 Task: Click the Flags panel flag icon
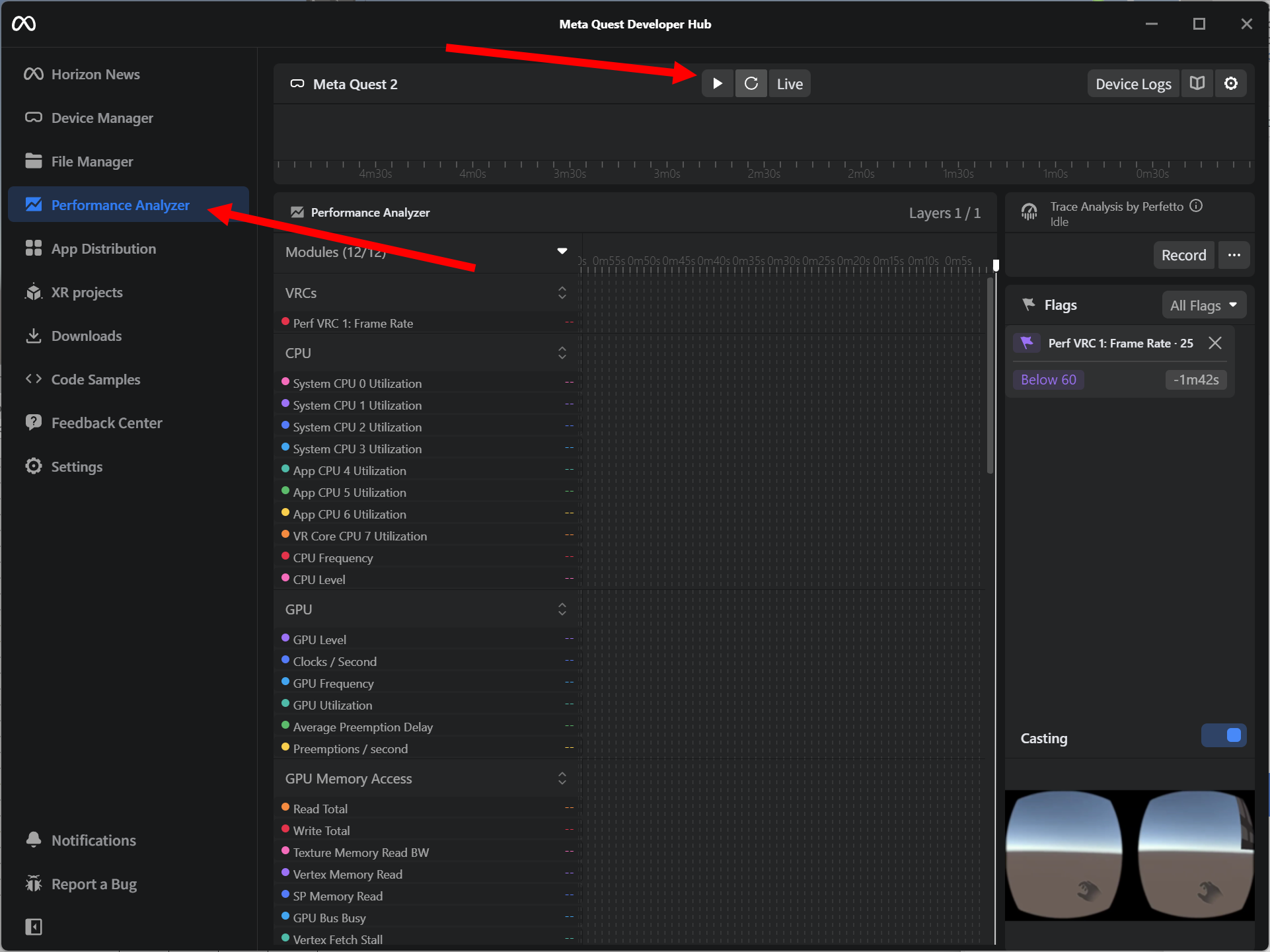pyautogui.click(x=1029, y=305)
